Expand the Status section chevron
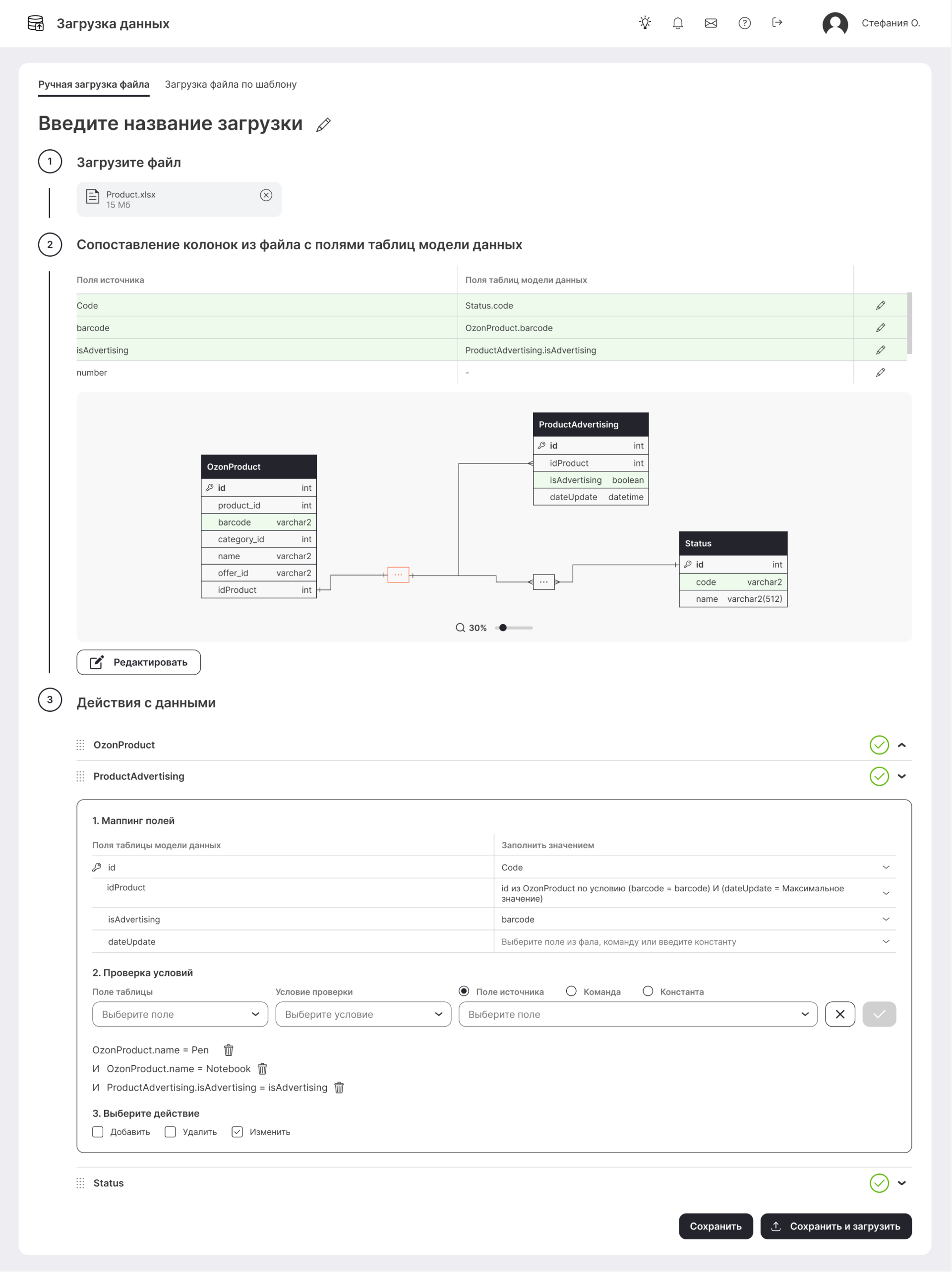Image resolution: width=952 pixels, height=1272 pixels. (x=901, y=1183)
